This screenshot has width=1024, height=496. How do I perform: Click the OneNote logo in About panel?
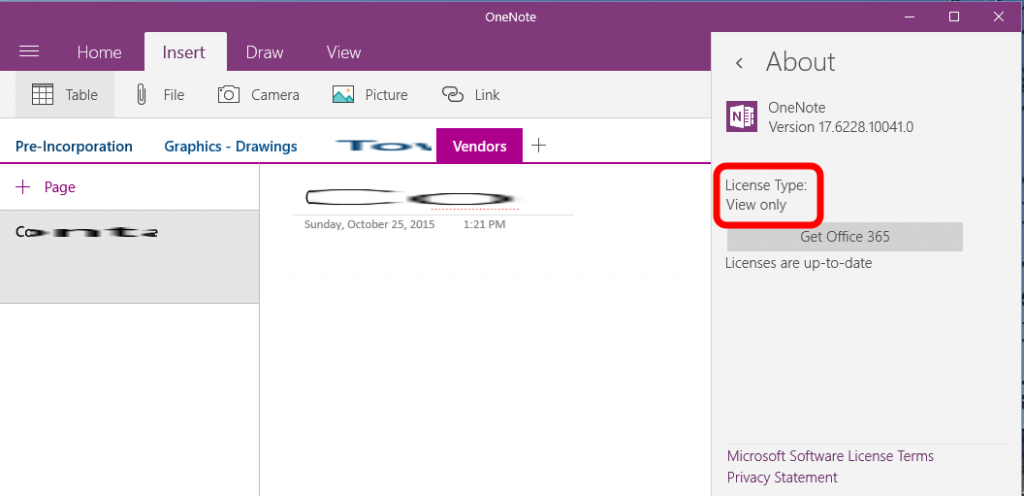pos(741,118)
